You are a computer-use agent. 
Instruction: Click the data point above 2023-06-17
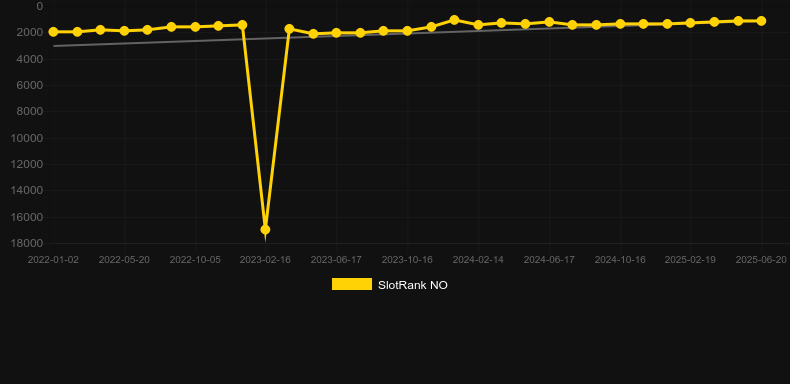pos(337,33)
